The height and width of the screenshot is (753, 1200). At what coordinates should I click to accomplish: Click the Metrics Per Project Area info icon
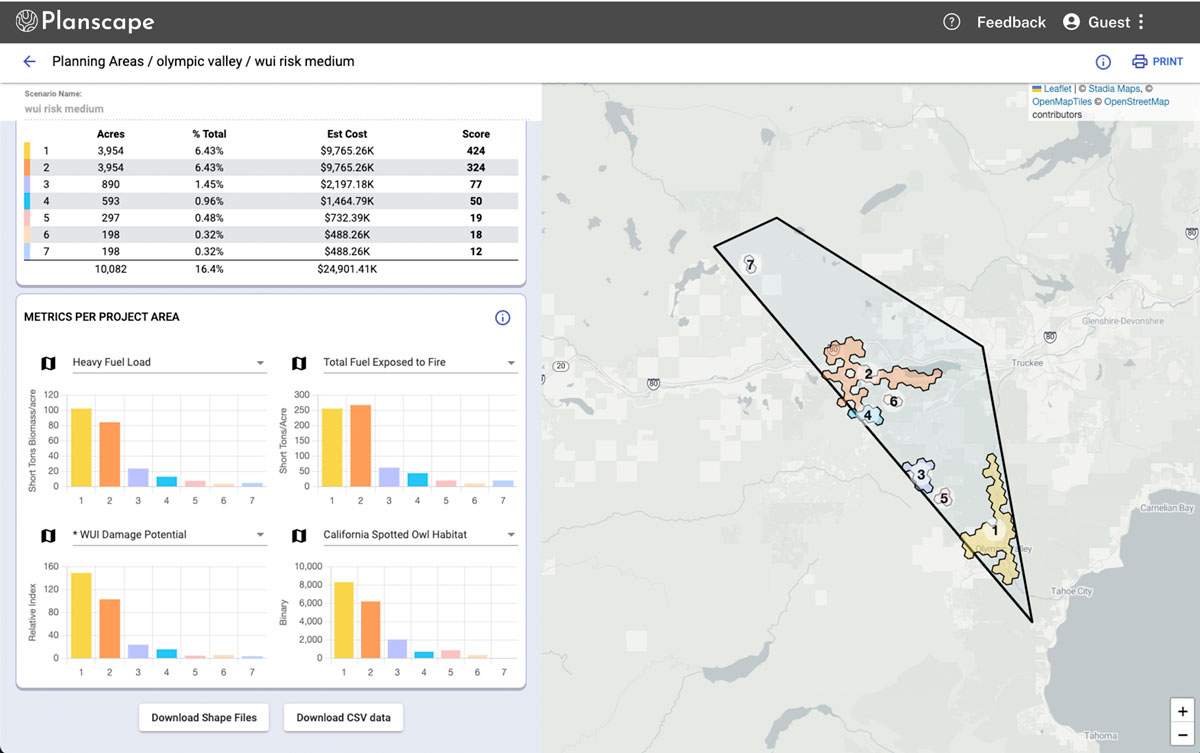(x=502, y=318)
